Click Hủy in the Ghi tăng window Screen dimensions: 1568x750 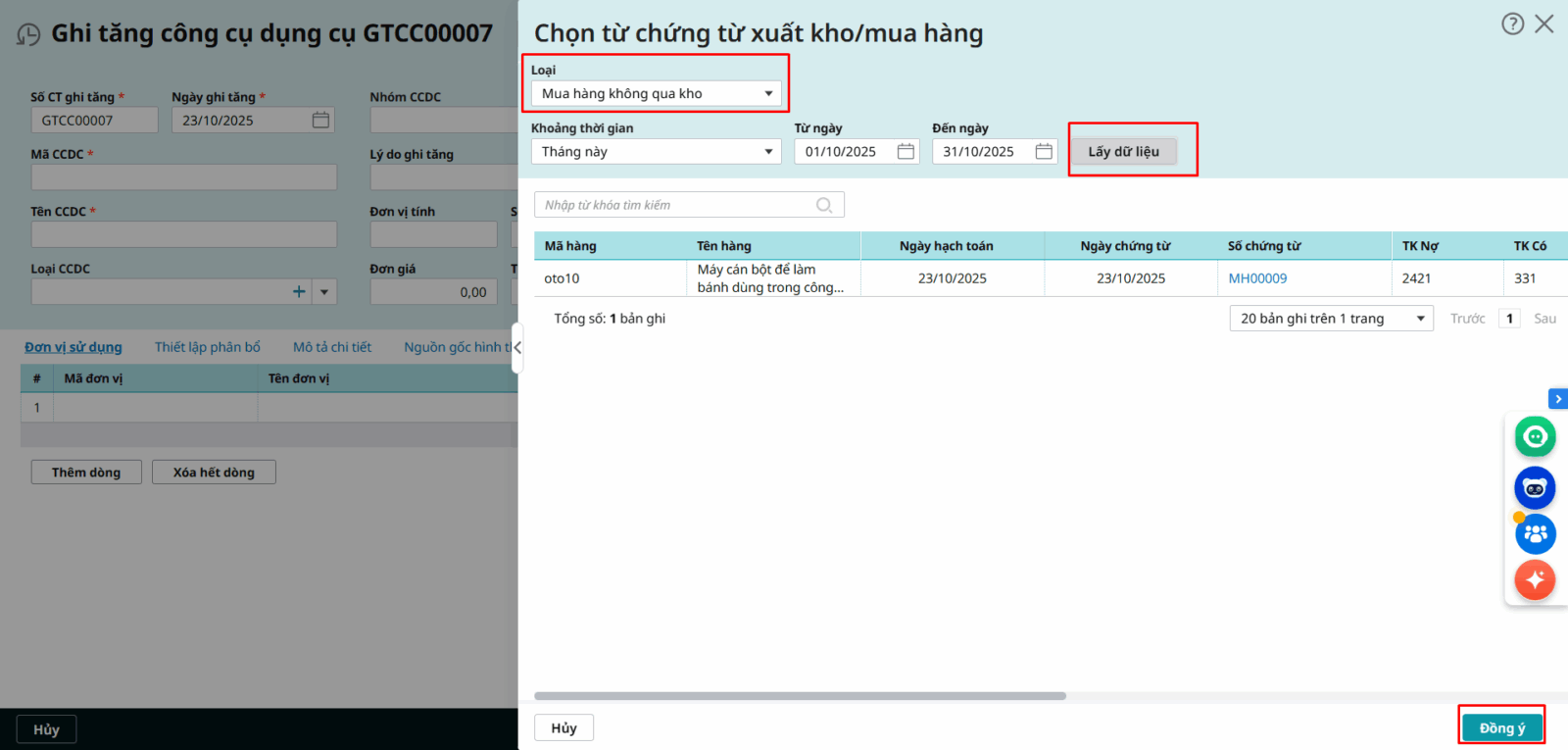coord(46,729)
